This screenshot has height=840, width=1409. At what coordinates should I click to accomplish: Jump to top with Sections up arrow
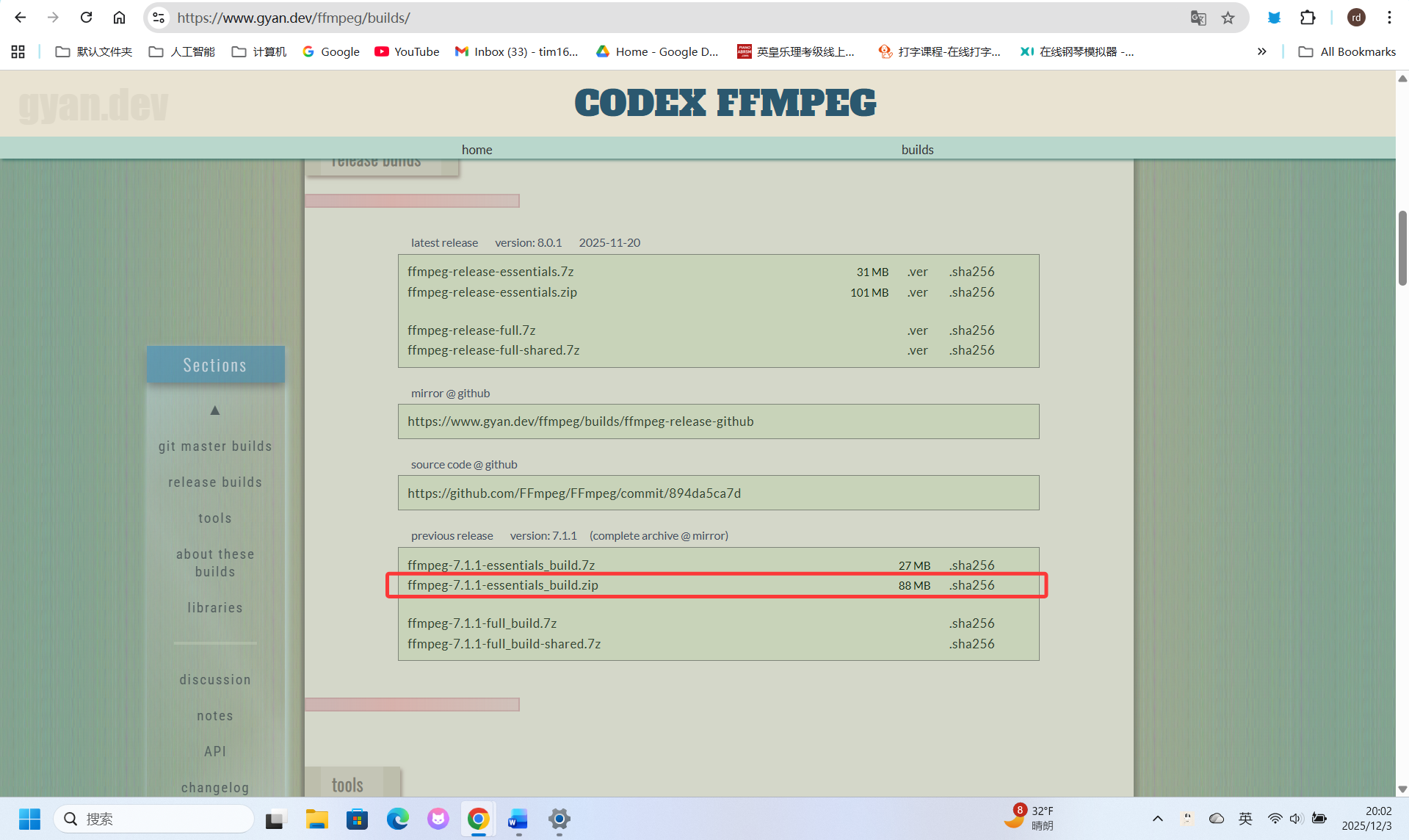[215, 410]
